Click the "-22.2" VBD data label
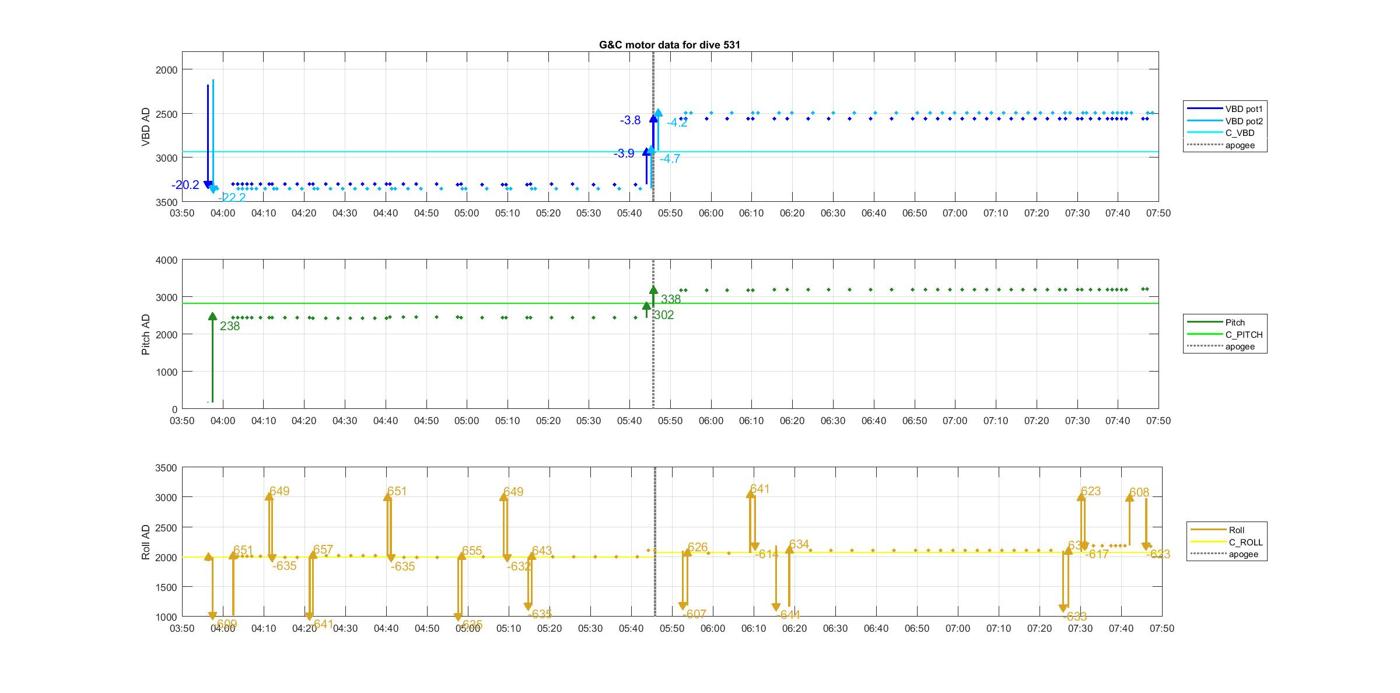This screenshot has height=693, width=1400. [231, 198]
